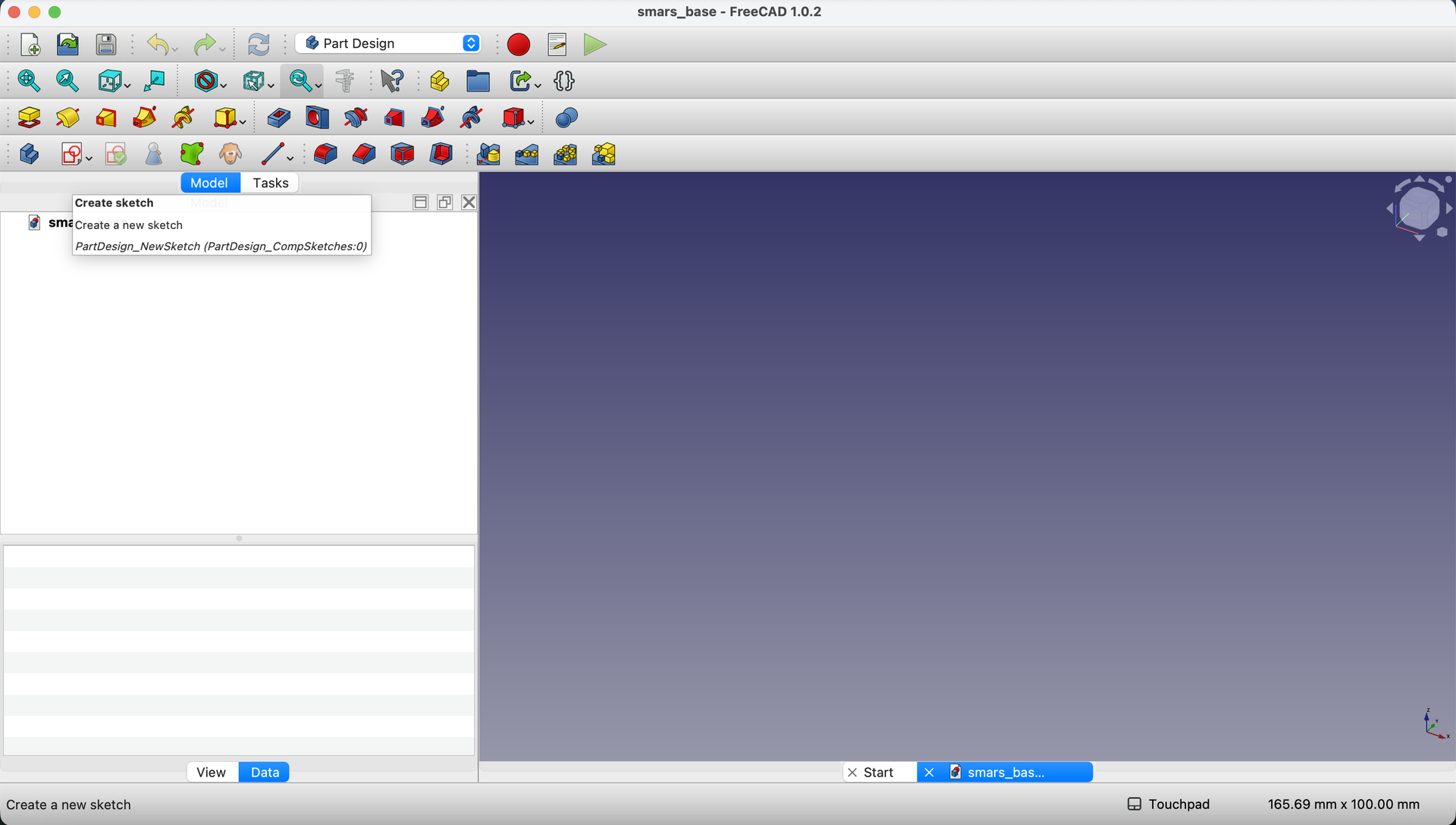The height and width of the screenshot is (825, 1456).
Task: Expand the undo history arrow
Action: click(175, 49)
